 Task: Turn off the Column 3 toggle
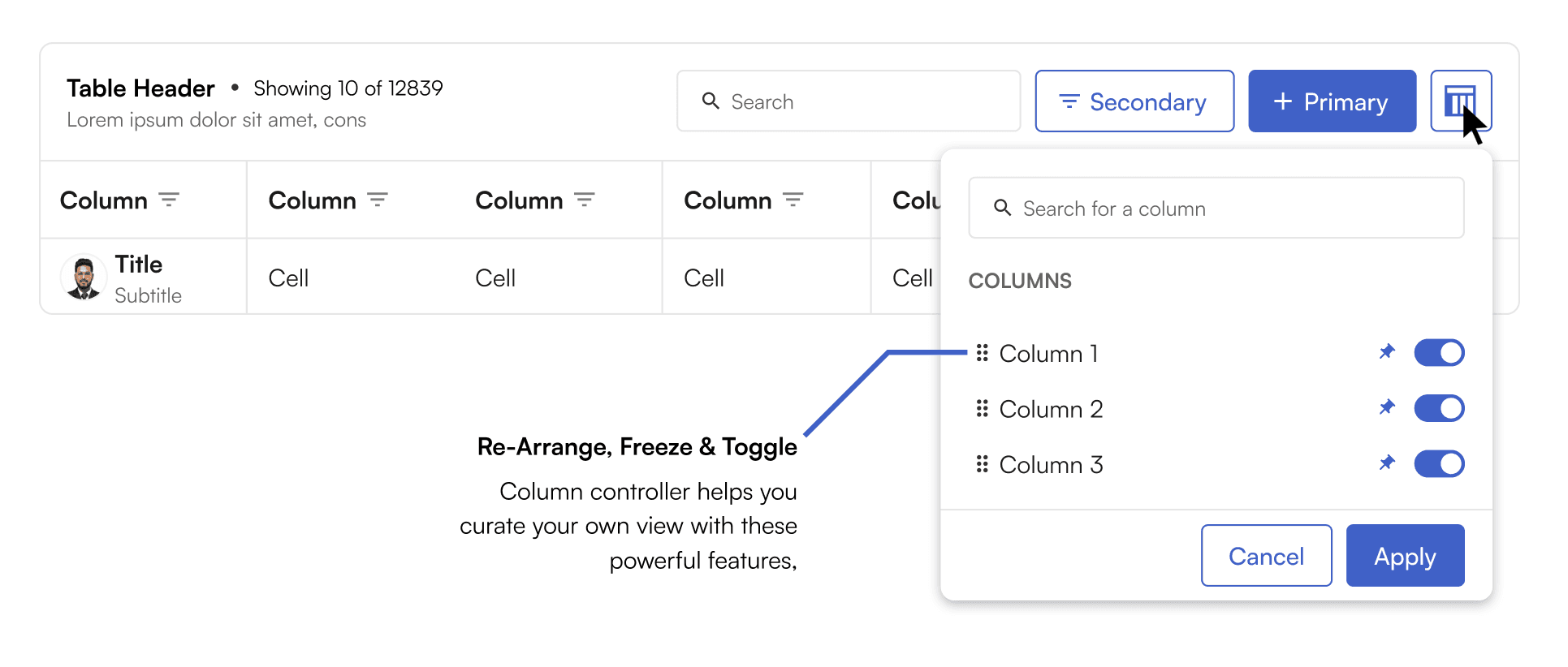pos(1438,464)
